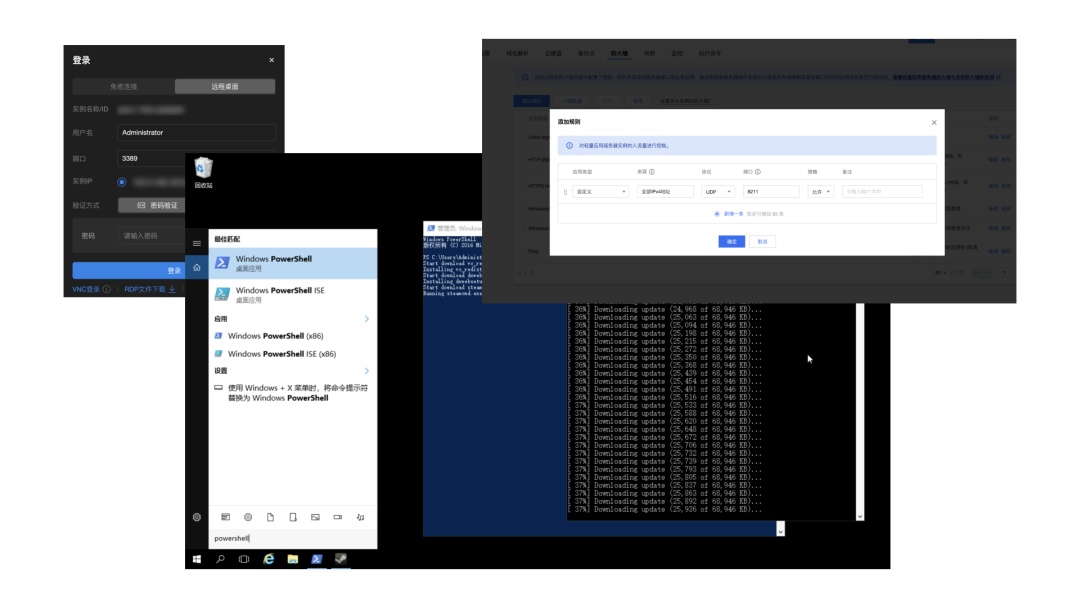Click the powershell search box
The height and width of the screenshot is (608, 1080).
[x=293, y=538]
